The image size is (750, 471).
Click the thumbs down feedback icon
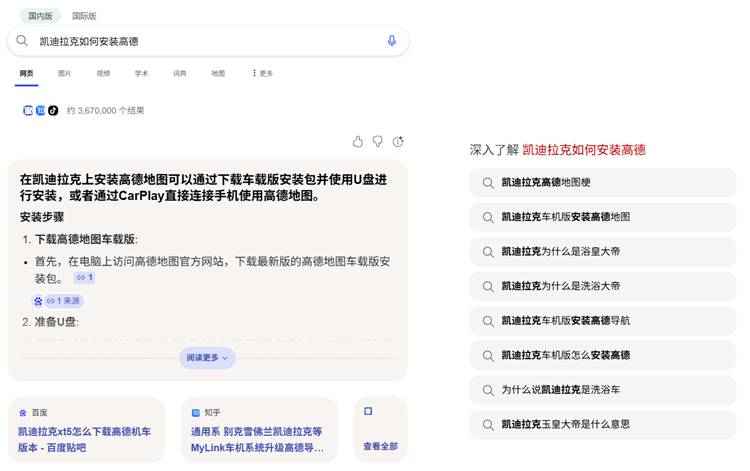[x=377, y=142]
